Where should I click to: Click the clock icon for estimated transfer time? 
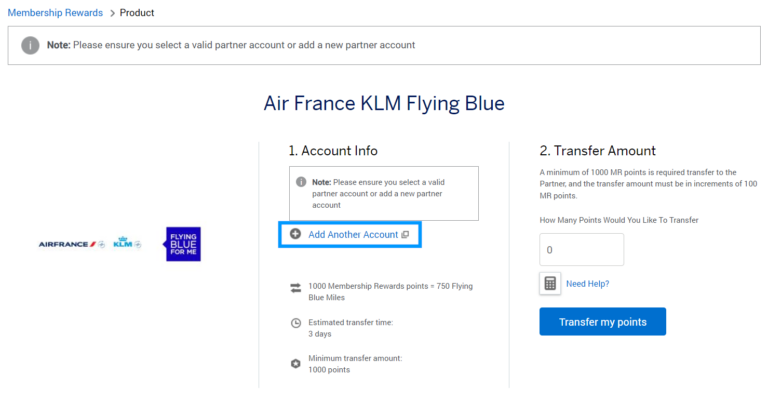click(x=296, y=323)
